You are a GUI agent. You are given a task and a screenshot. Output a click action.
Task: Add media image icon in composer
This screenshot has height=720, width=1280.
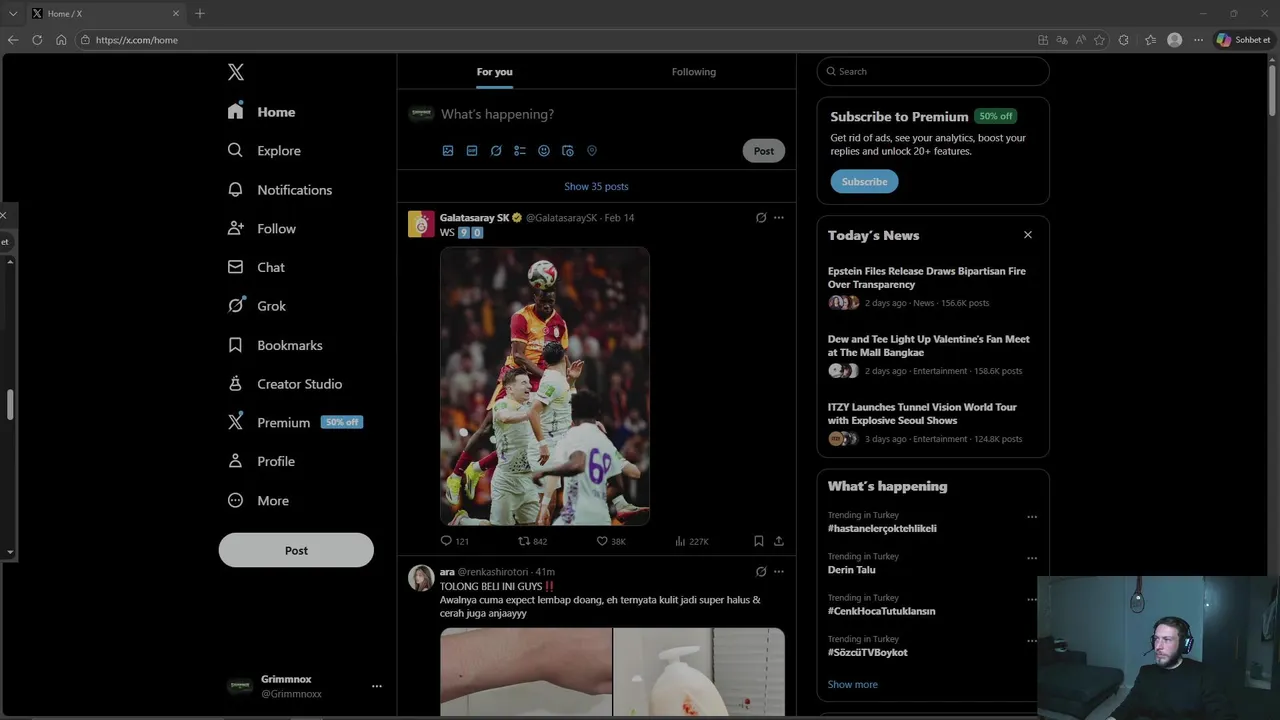click(448, 151)
